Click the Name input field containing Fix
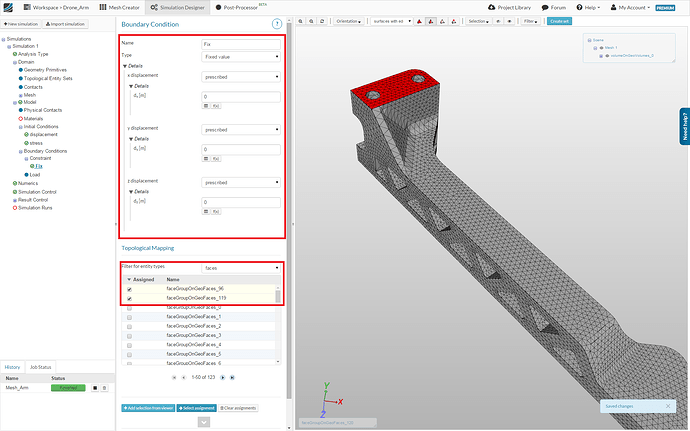This screenshot has width=690, height=431. tap(239, 44)
